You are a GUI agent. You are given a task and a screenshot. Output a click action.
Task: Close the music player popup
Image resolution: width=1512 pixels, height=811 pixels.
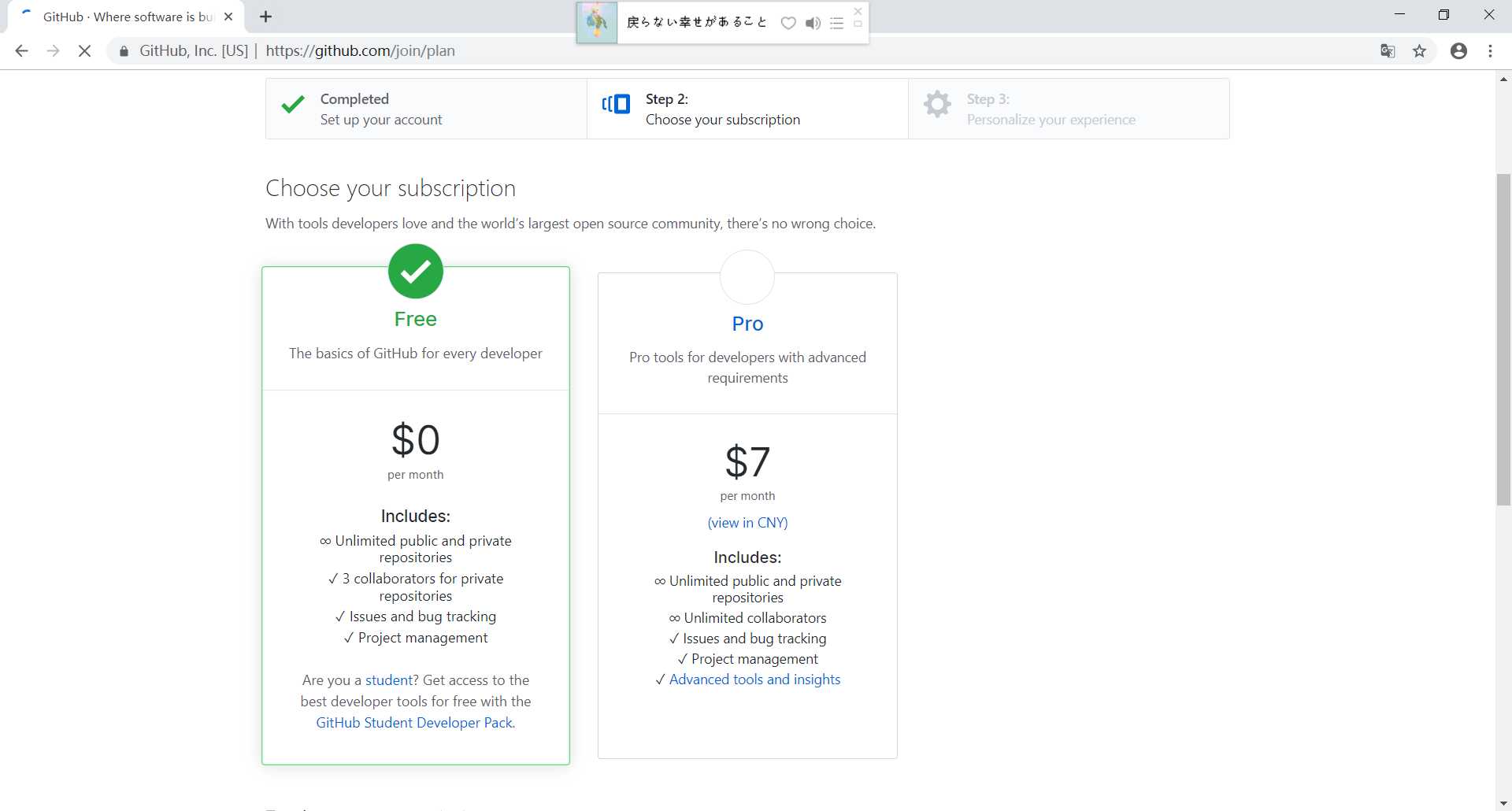pyautogui.click(x=858, y=11)
